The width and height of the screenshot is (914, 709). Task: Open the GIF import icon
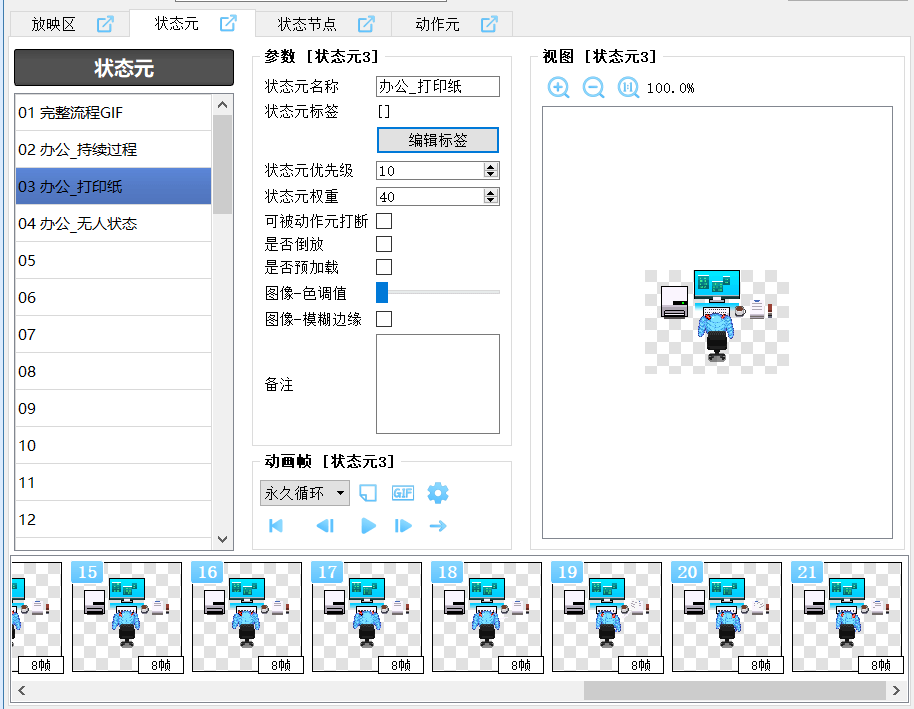402,493
